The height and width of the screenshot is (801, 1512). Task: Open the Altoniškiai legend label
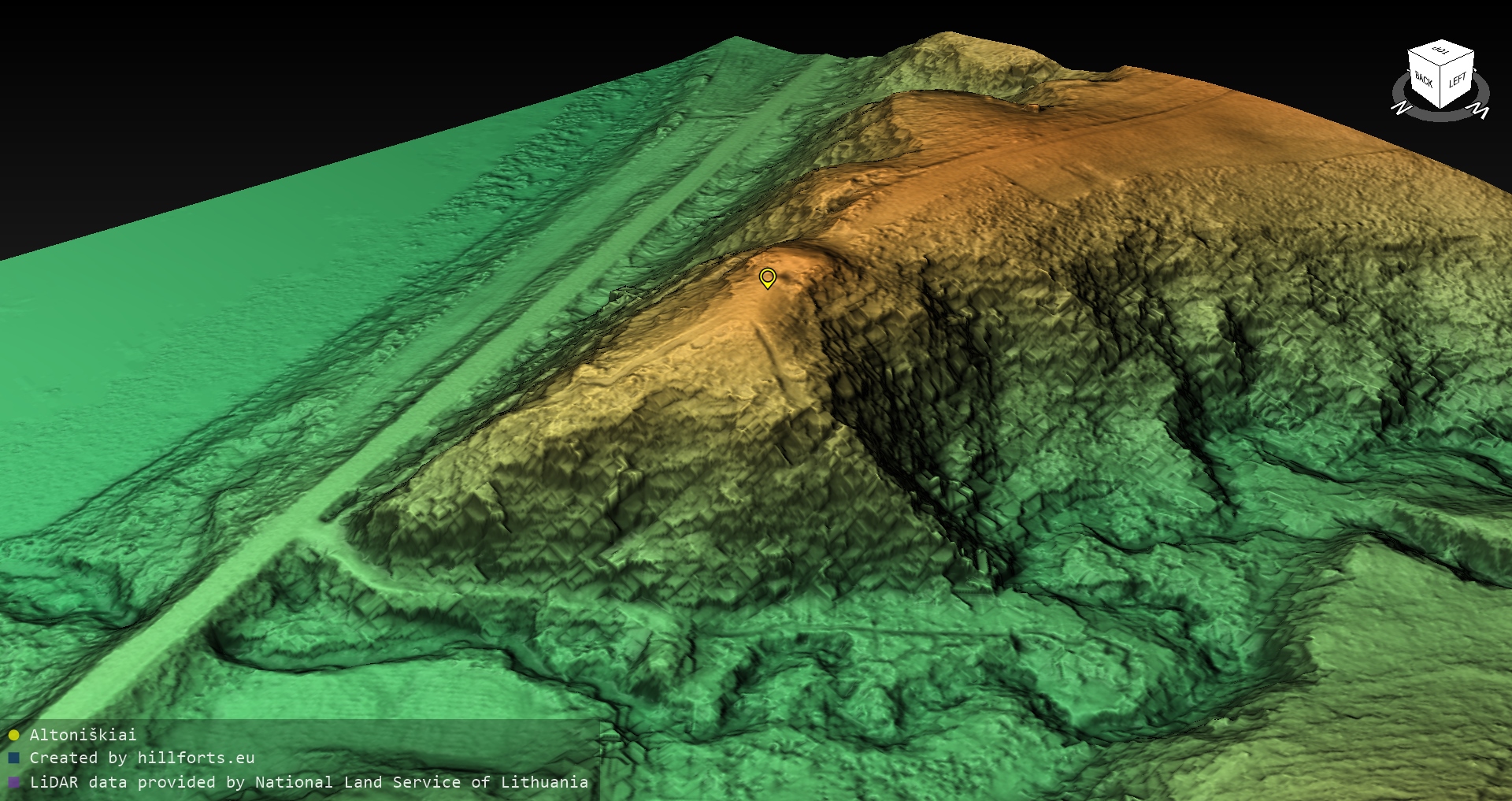83,735
